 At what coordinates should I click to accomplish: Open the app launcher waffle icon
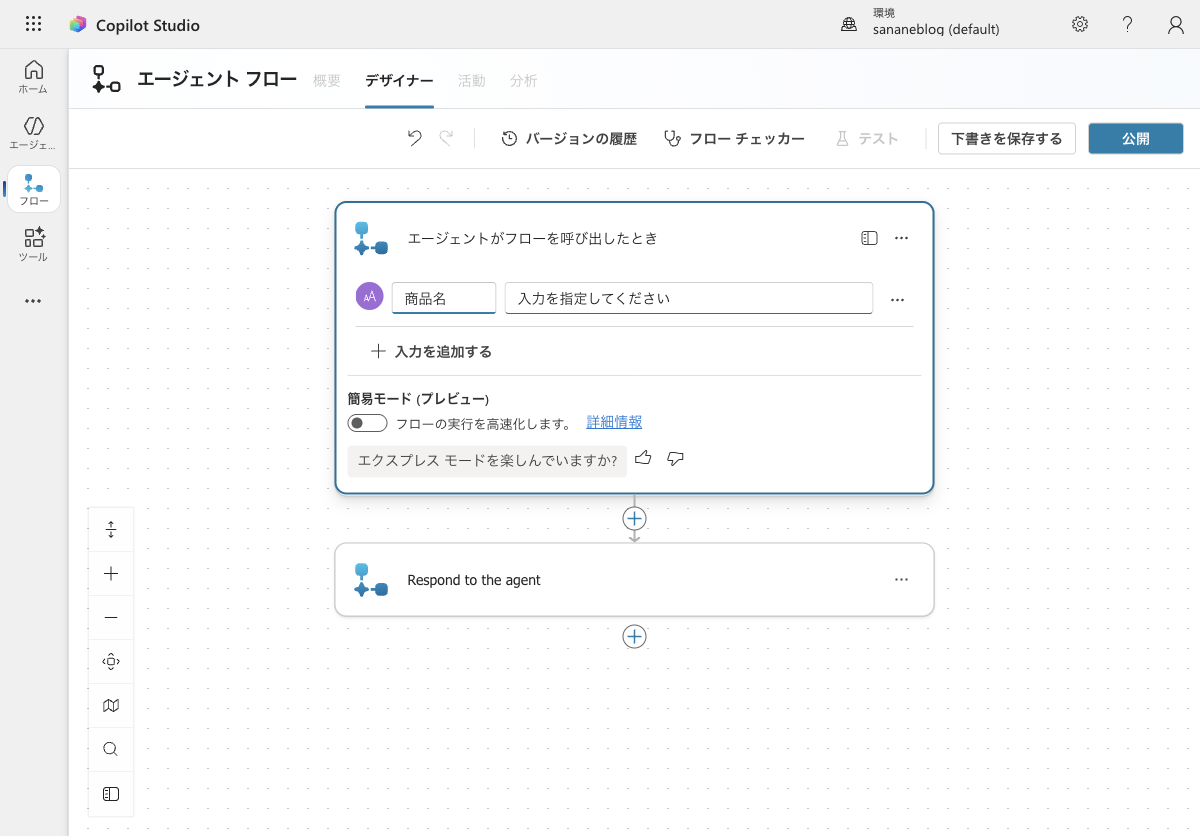tap(33, 24)
